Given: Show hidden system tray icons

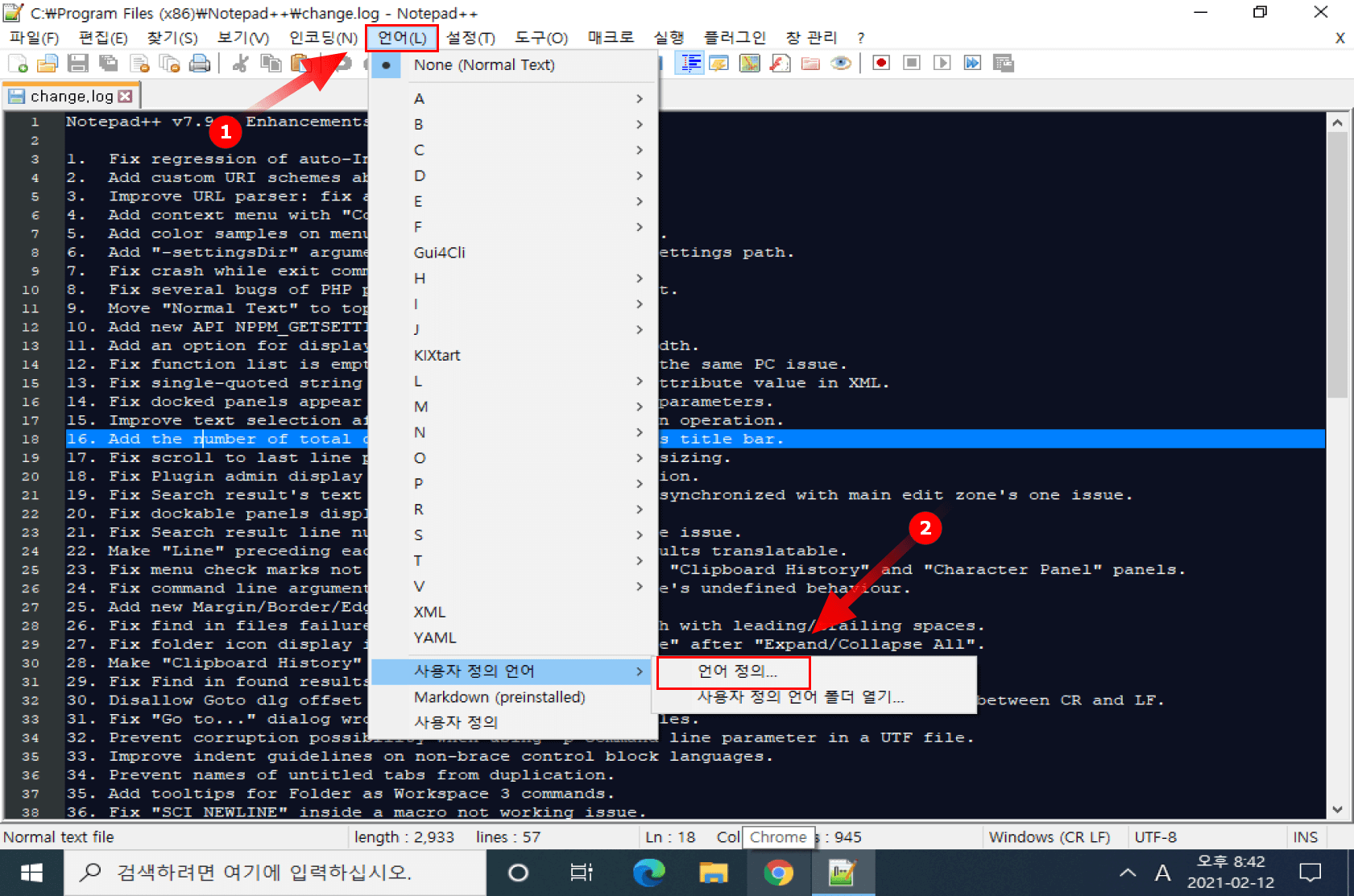Looking at the screenshot, I should pos(1128,873).
